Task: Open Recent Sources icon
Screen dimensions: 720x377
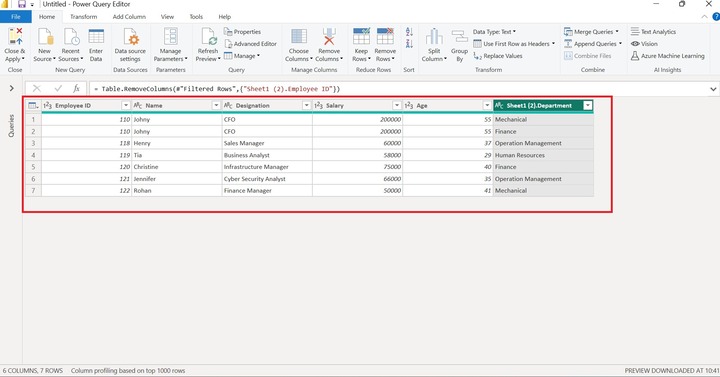Action: [71, 36]
